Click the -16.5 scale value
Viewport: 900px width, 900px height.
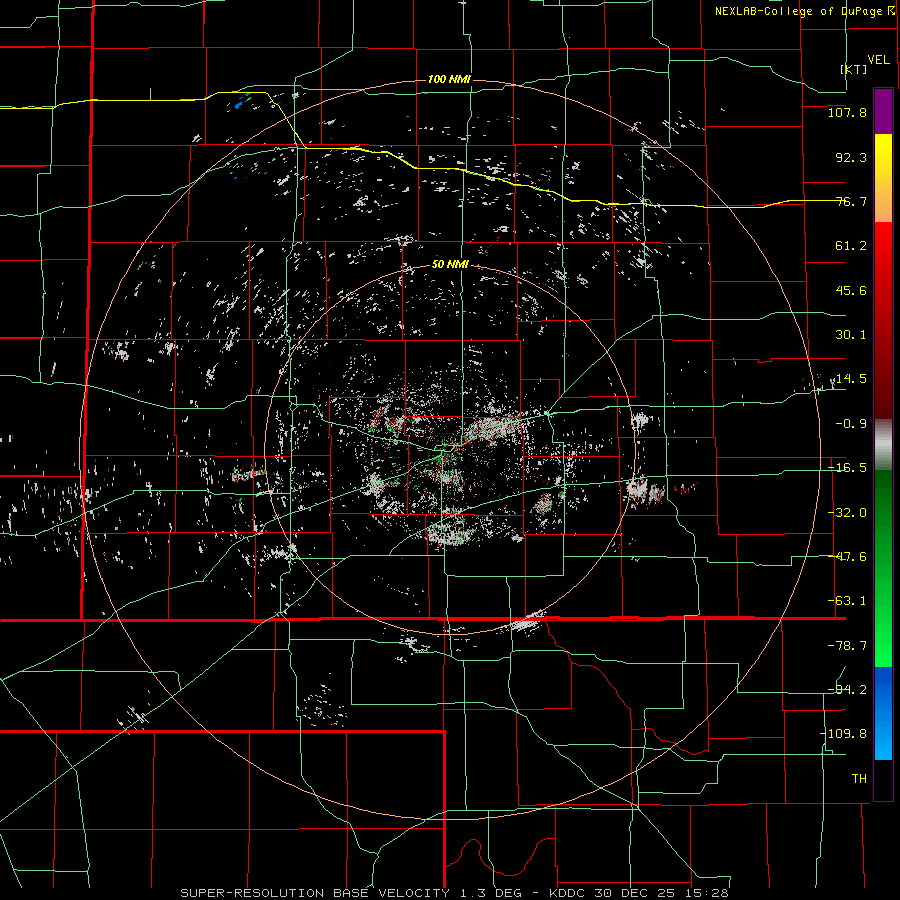pos(847,468)
